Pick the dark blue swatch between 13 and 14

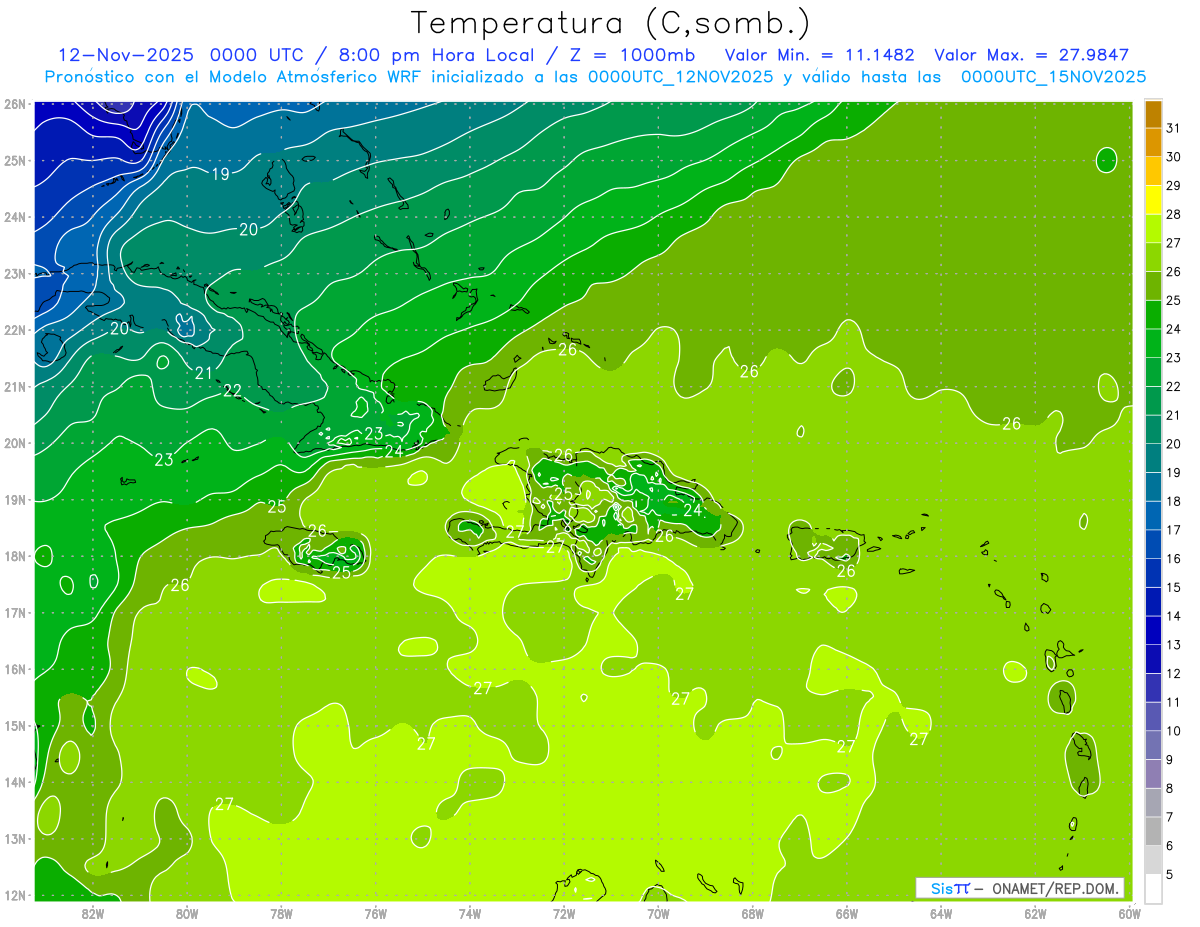[x=1153, y=631]
